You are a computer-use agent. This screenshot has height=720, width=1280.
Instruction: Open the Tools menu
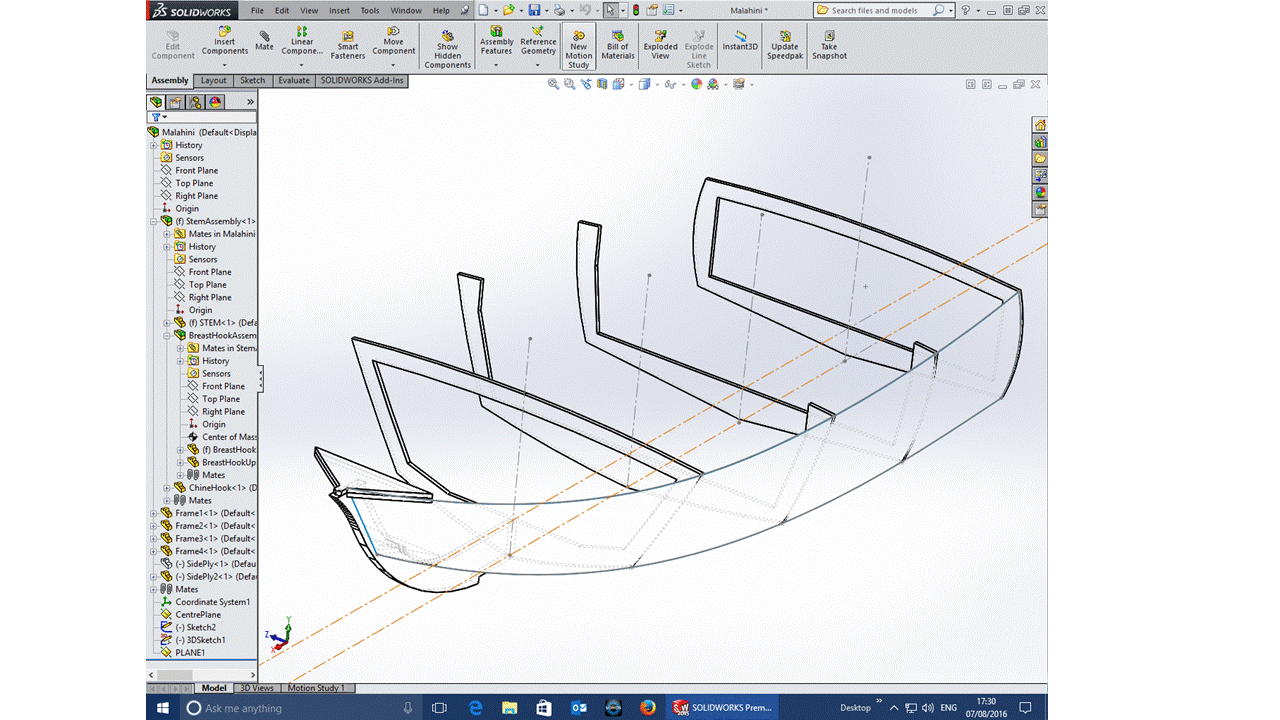(x=370, y=10)
